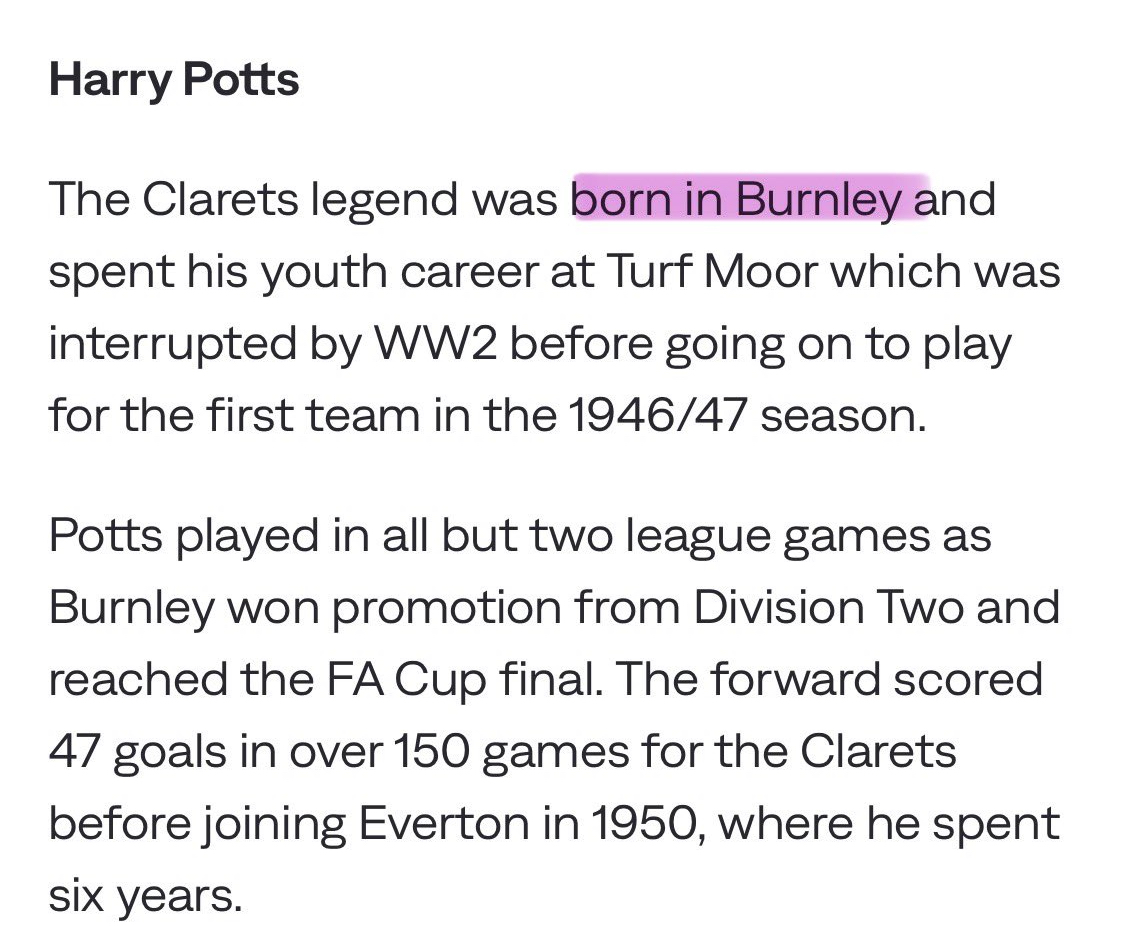
Task: Click the word "WW2"
Action: point(440,343)
